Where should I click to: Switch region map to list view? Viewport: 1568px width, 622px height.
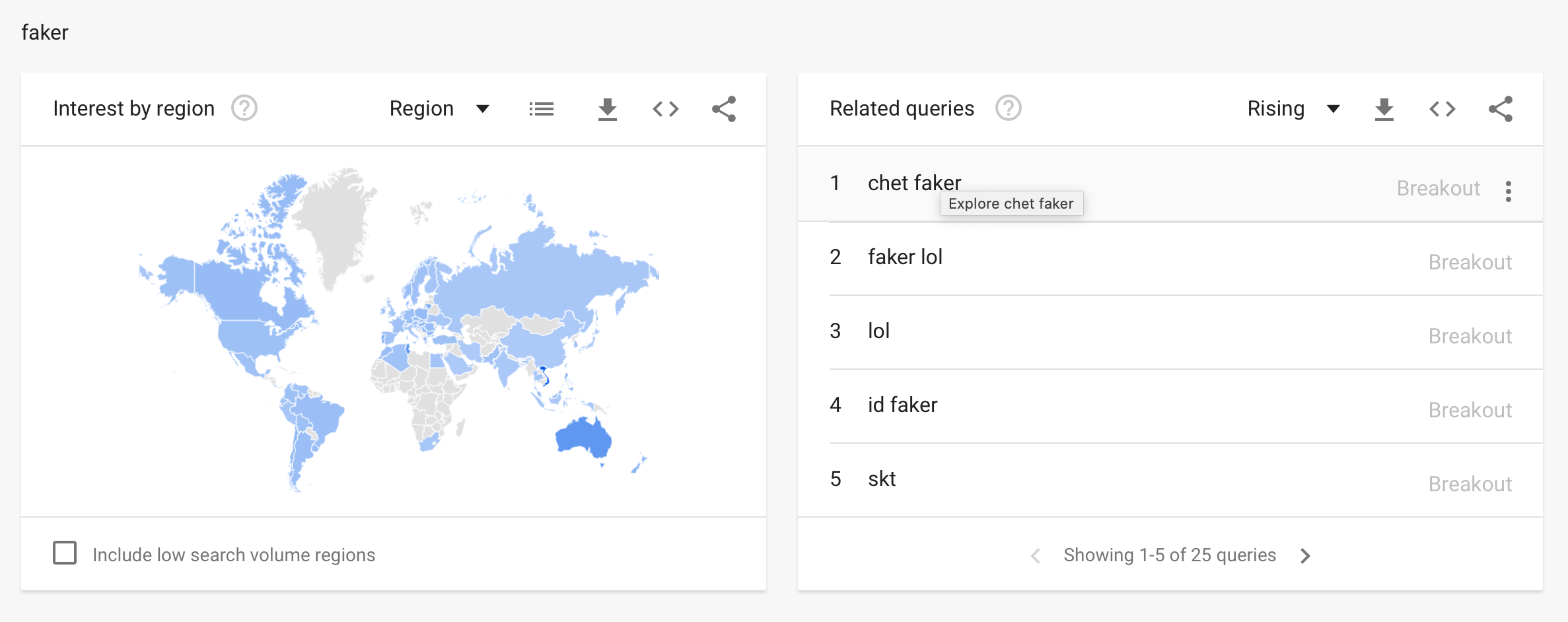[x=541, y=109]
